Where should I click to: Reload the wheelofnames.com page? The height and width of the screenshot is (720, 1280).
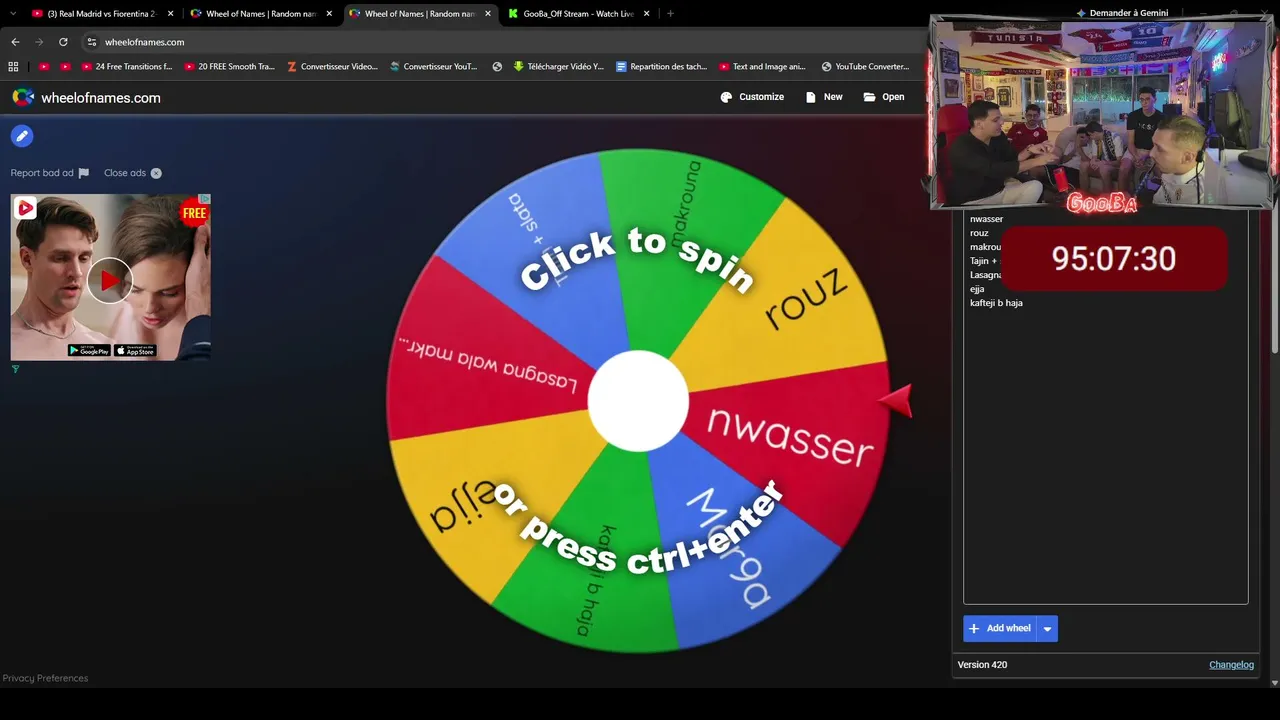pos(63,42)
